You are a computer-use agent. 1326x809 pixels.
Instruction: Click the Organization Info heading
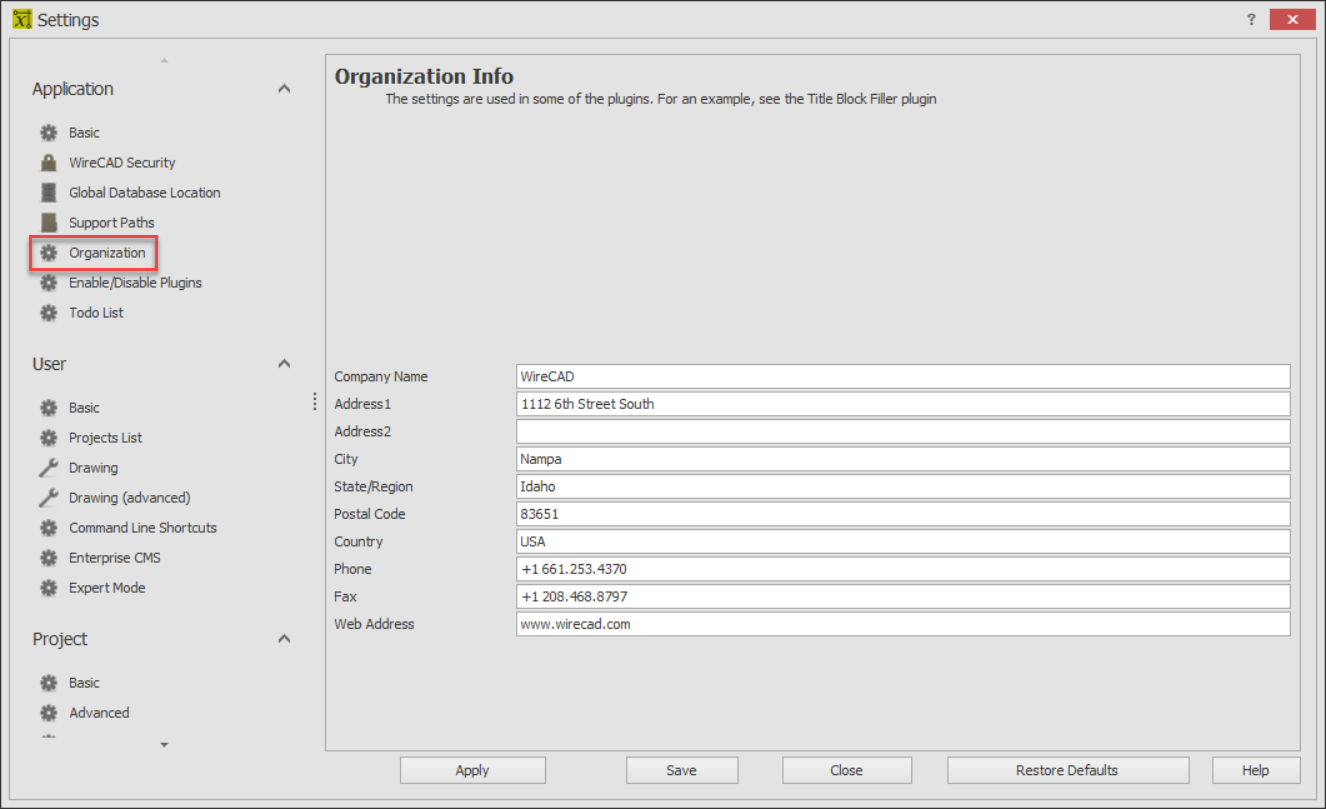click(424, 76)
